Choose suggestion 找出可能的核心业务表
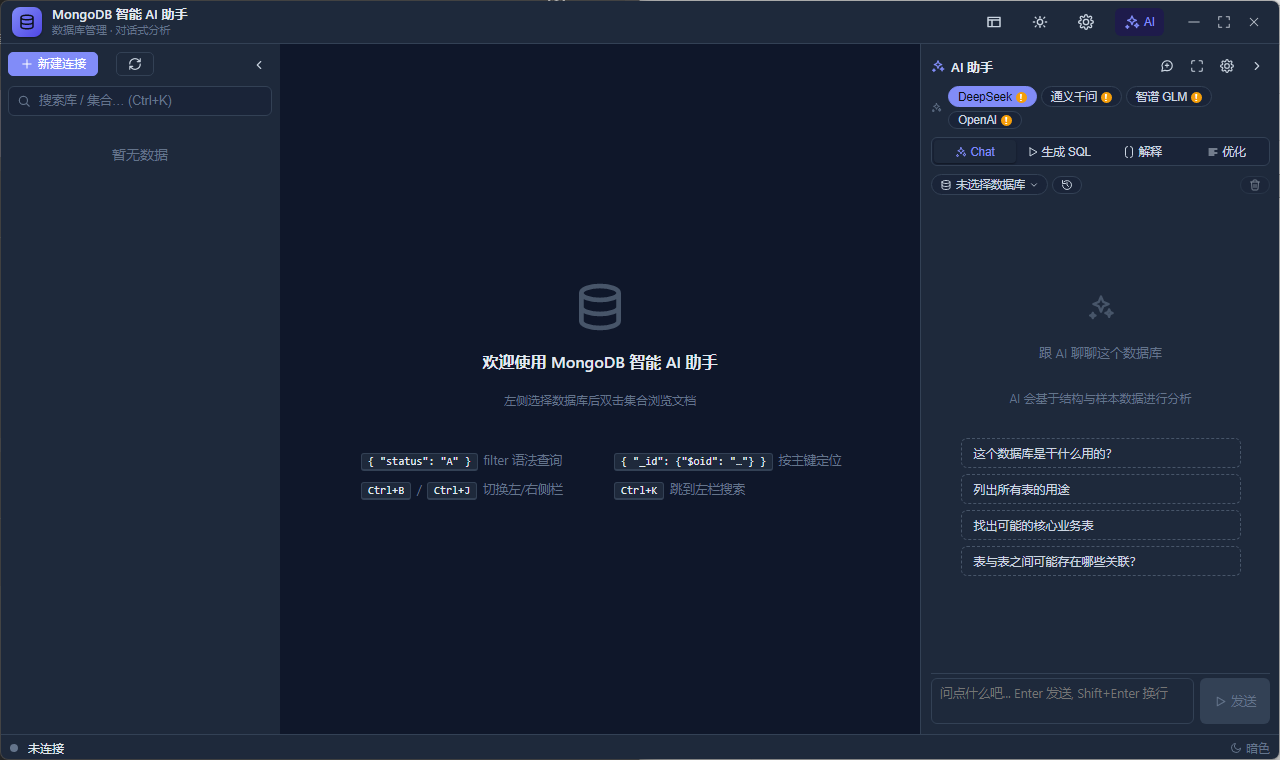 [1101, 525]
